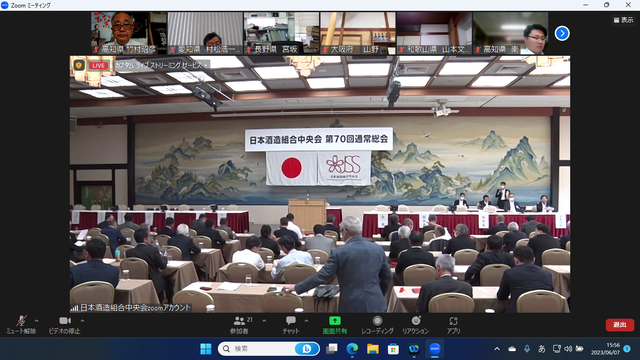Viewport: 640px width, 360px height.
Task: Open File Explorer from the taskbar
Action: point(373,349)
